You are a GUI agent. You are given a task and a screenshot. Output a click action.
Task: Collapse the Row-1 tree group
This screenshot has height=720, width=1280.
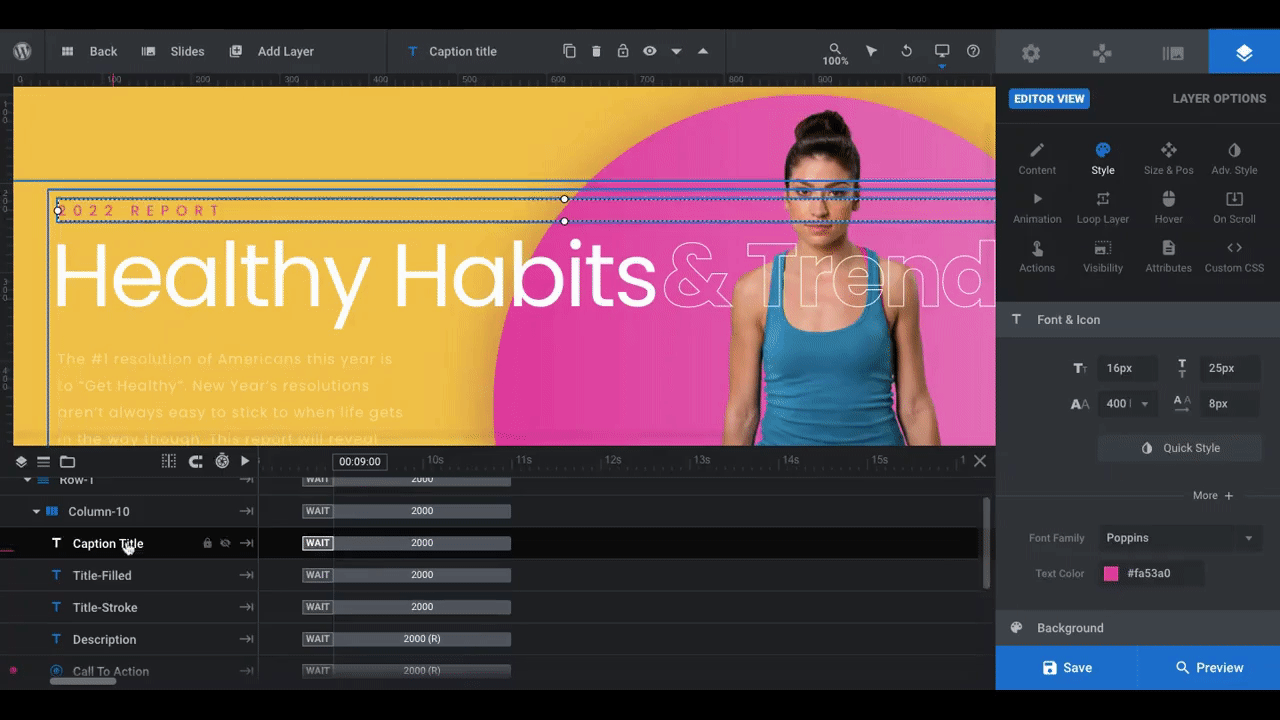coord(28,480)
